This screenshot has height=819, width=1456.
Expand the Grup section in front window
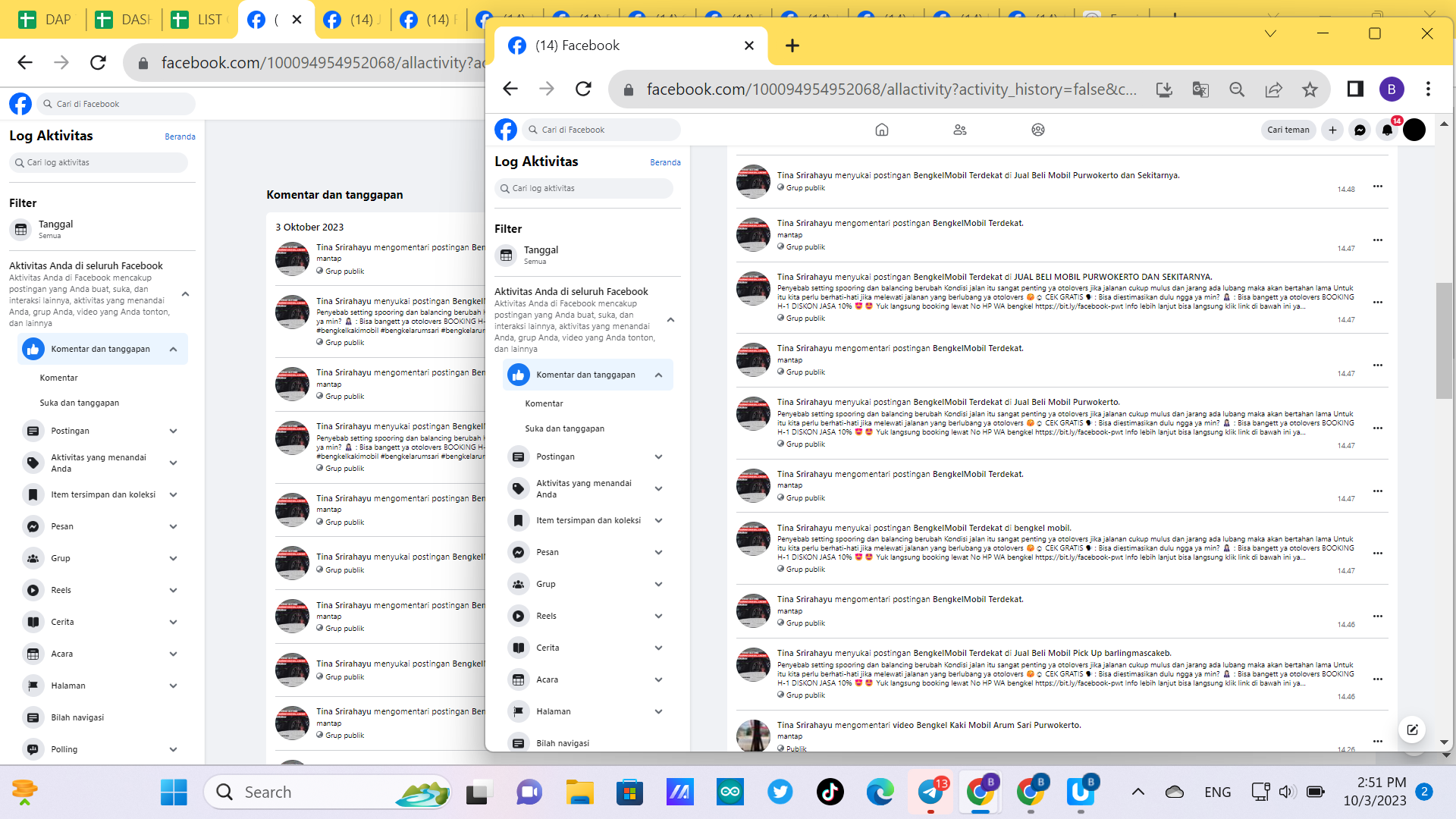tap(658, 584)
